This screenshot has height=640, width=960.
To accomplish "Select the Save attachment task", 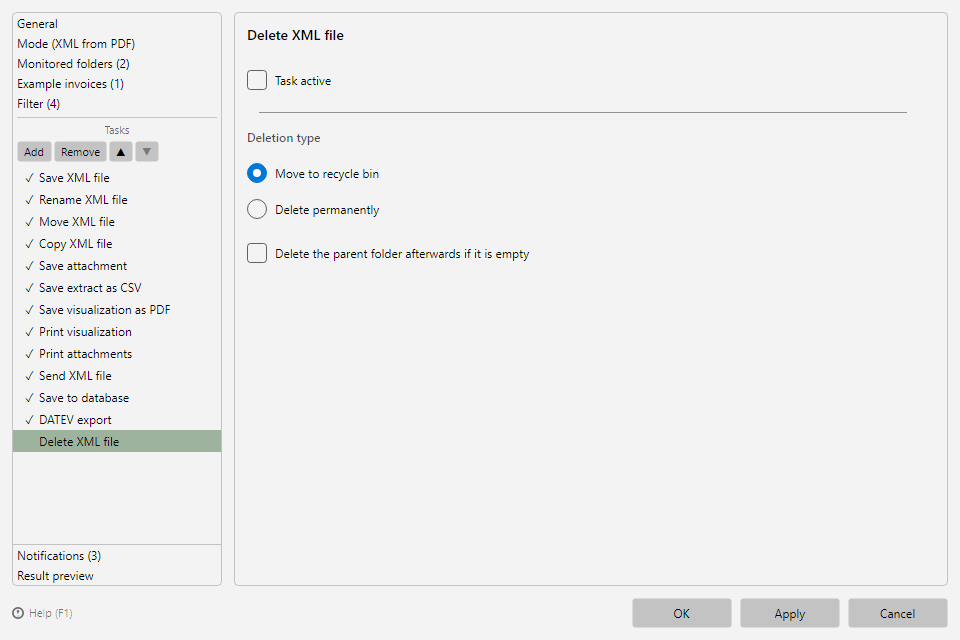I will point(83,266).
